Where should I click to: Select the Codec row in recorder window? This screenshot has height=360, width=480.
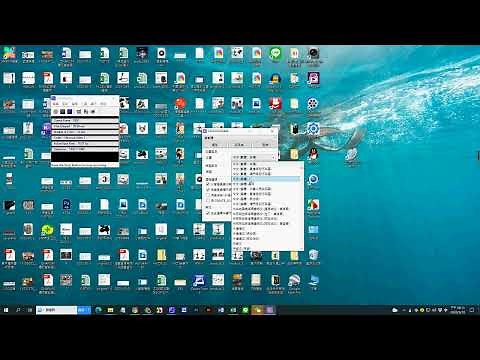coord(85,138)
